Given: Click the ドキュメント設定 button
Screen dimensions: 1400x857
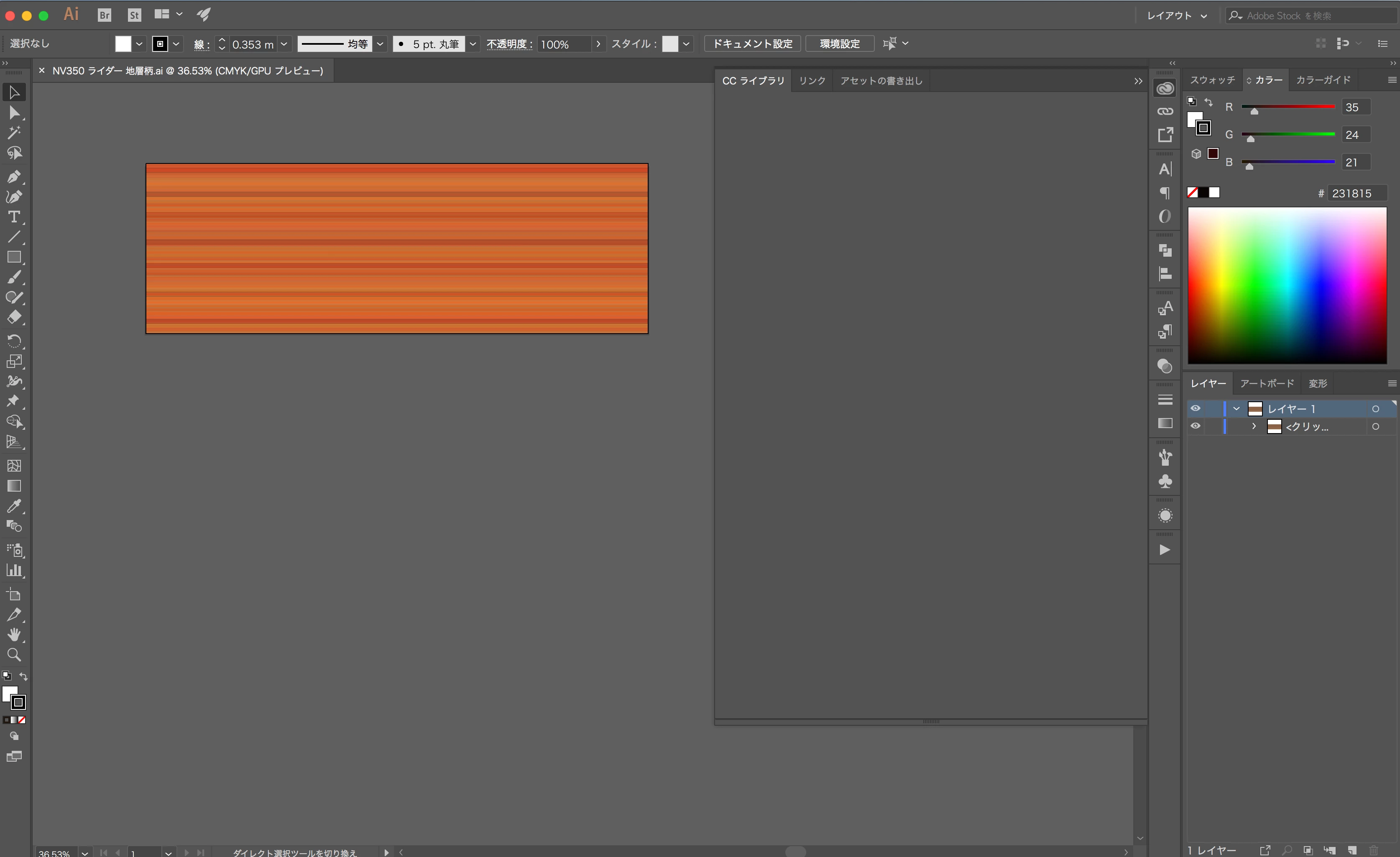Looking at the screenshot, I should [752, 44].
